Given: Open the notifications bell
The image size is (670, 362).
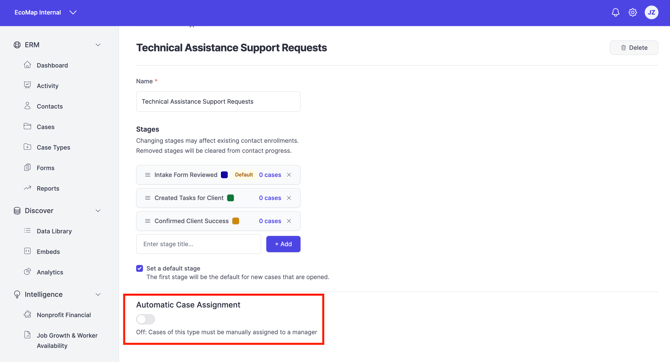Looking at the screenshot, I should click(615, 12).
